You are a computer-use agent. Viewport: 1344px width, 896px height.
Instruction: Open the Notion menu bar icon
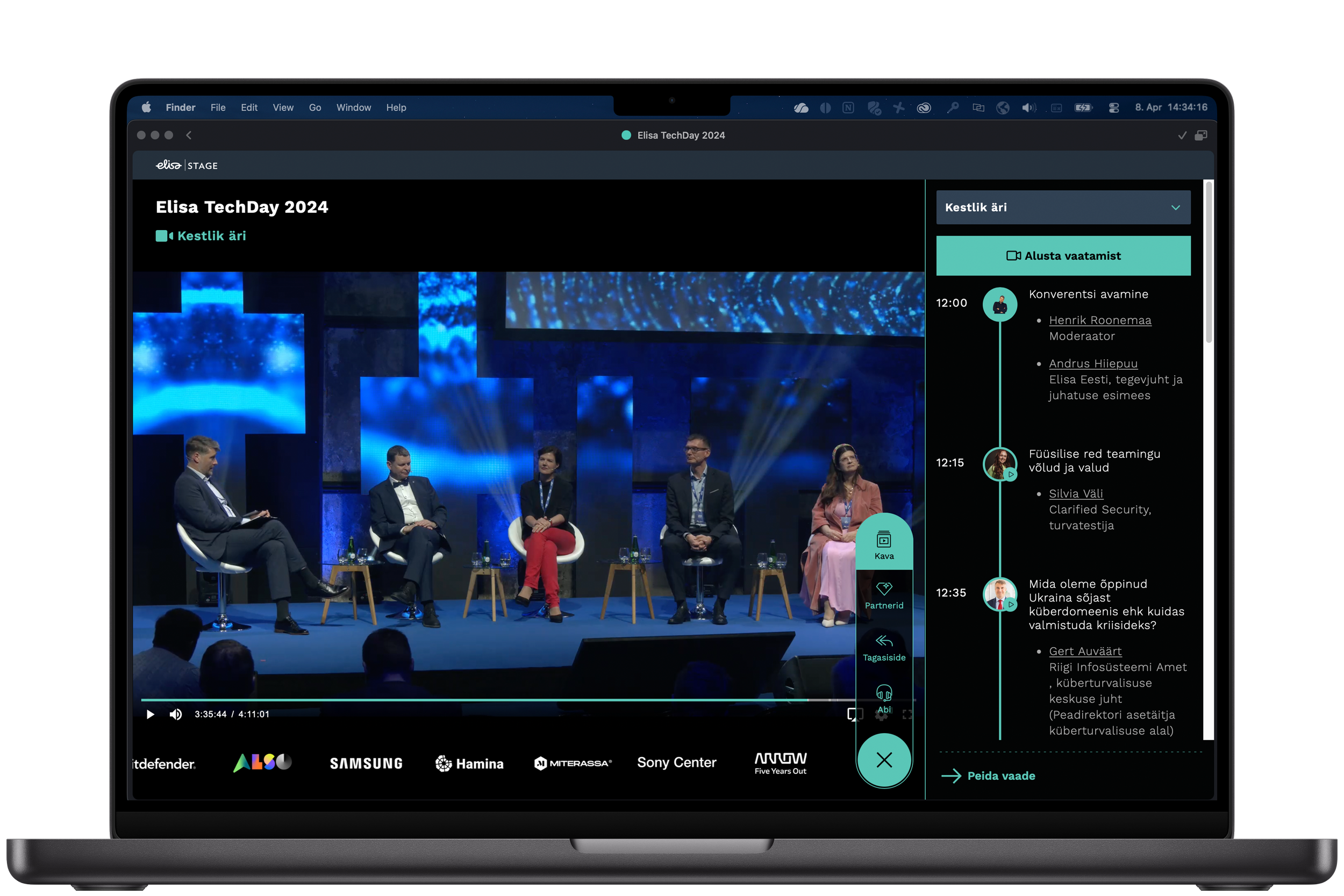coord(848,107)
